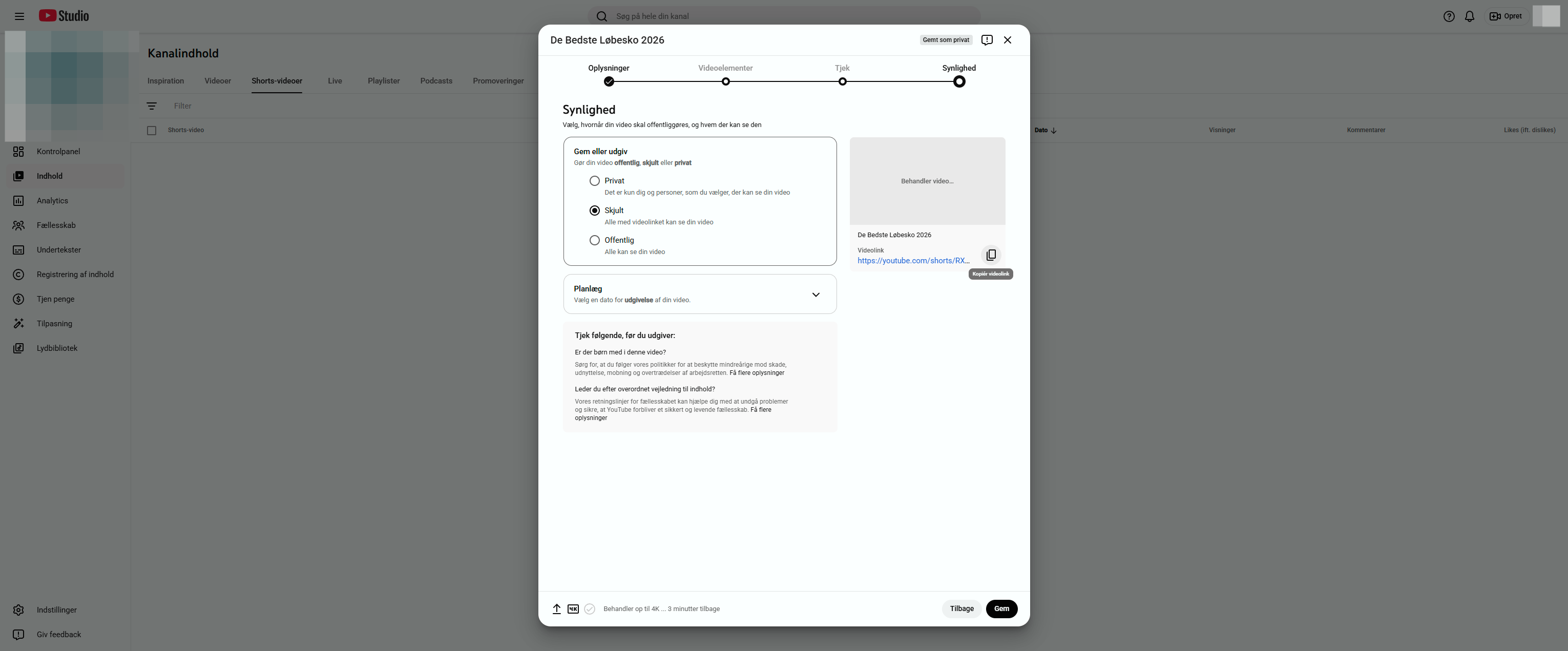Switch to the Live tab

click(335, 81)
